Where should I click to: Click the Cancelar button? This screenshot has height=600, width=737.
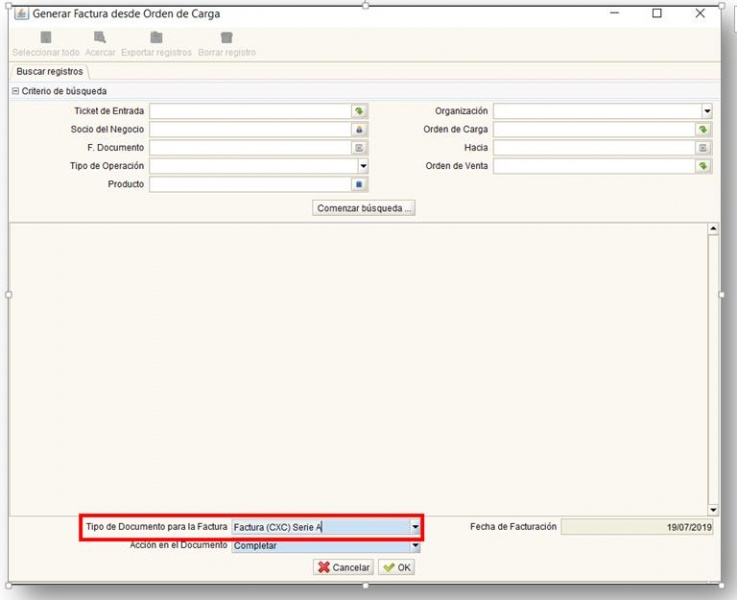pos(343,567)
